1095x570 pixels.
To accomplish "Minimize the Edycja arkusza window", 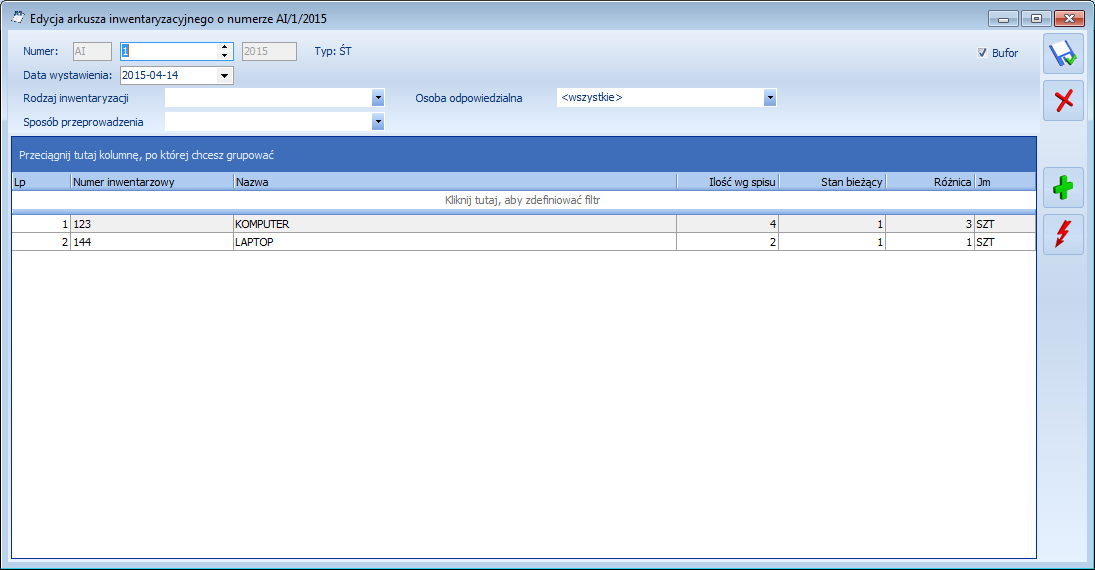I will click(x=1004, y=19).
